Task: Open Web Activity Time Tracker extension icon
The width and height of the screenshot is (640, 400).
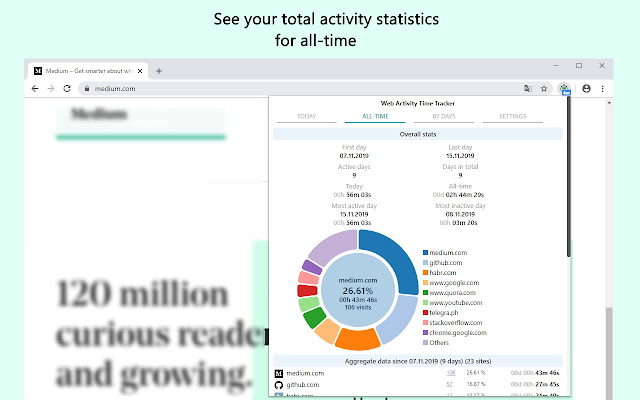Action: click(564, 89)
